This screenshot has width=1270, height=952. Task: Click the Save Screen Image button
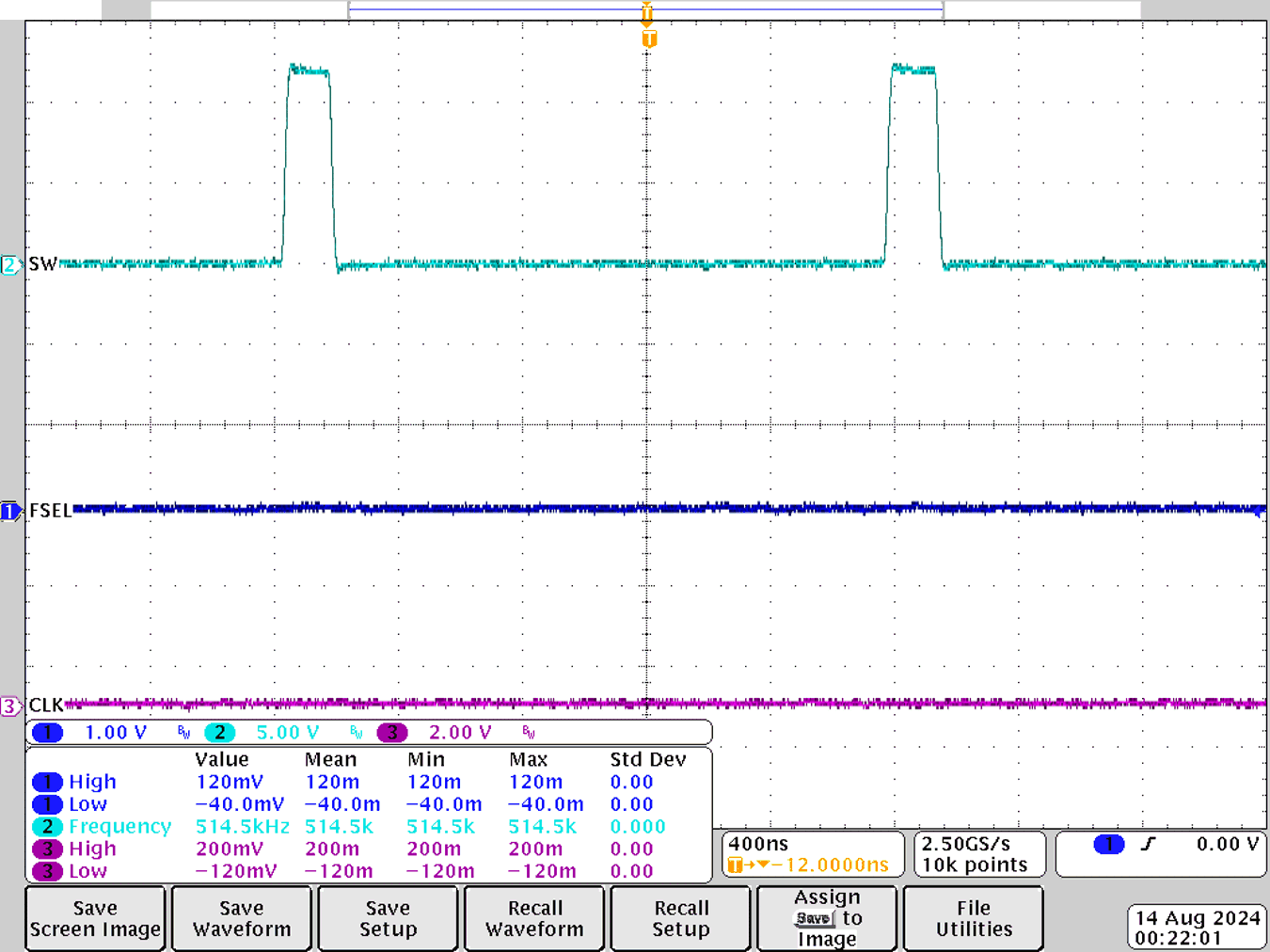[x=94, y=918]
